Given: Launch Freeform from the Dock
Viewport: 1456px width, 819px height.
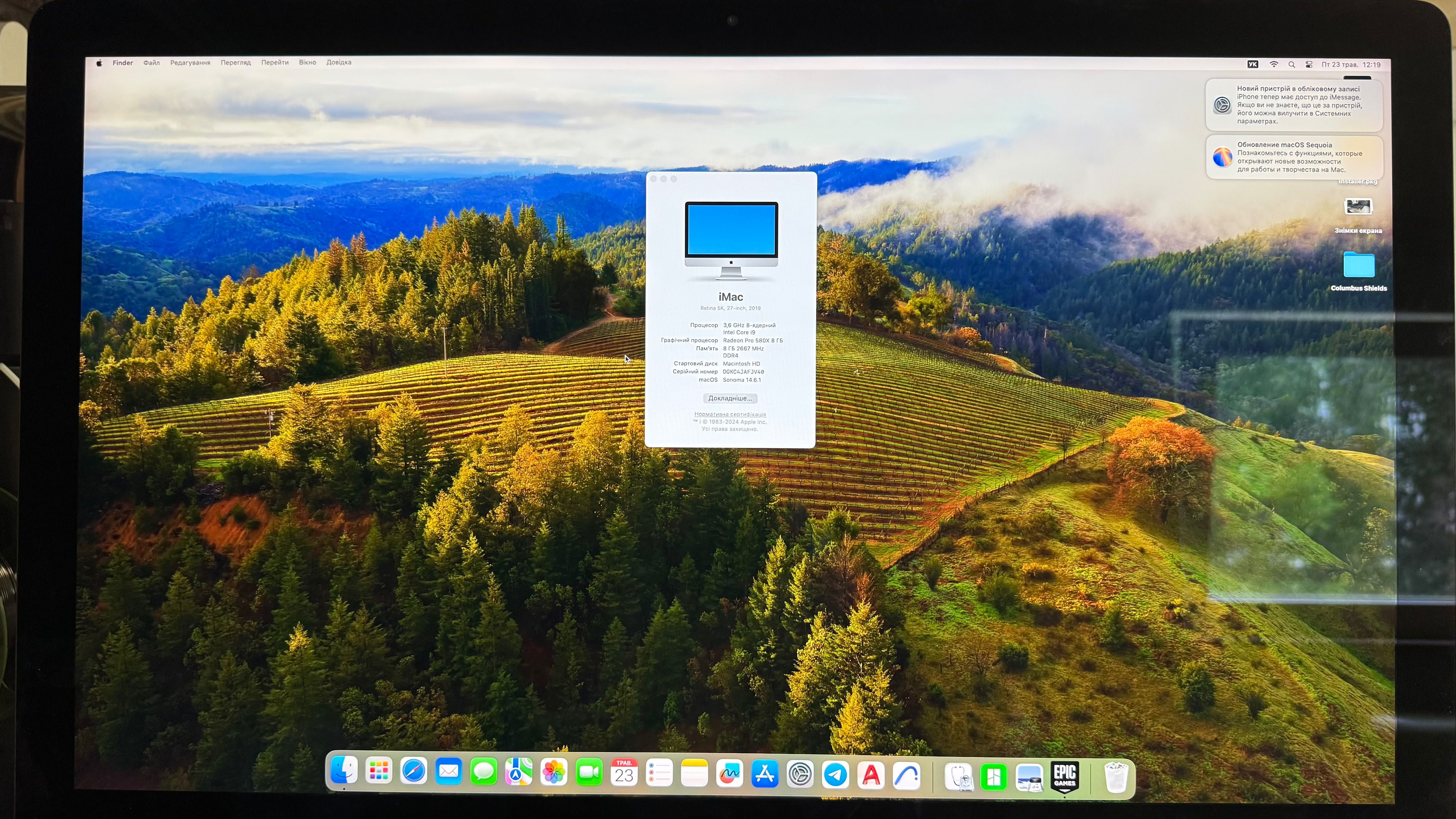Looking at the screenshot, I should click(730, 773).
